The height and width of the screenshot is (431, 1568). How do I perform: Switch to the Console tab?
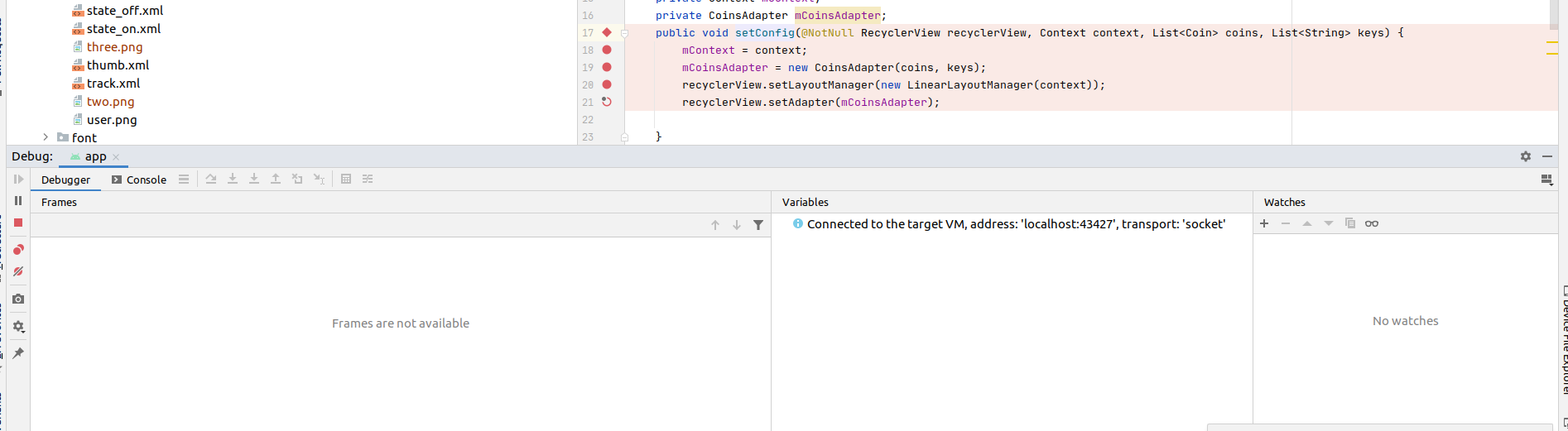(x=139, y=180)
